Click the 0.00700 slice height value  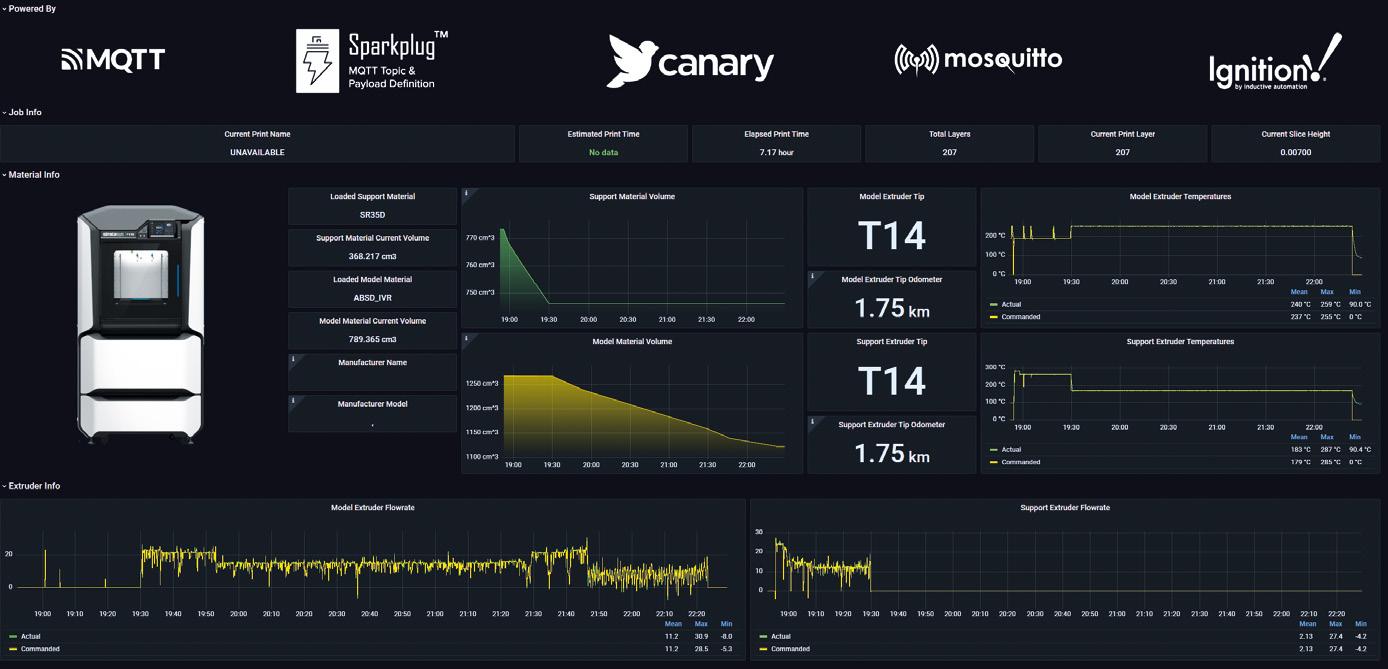(1295, 152)
